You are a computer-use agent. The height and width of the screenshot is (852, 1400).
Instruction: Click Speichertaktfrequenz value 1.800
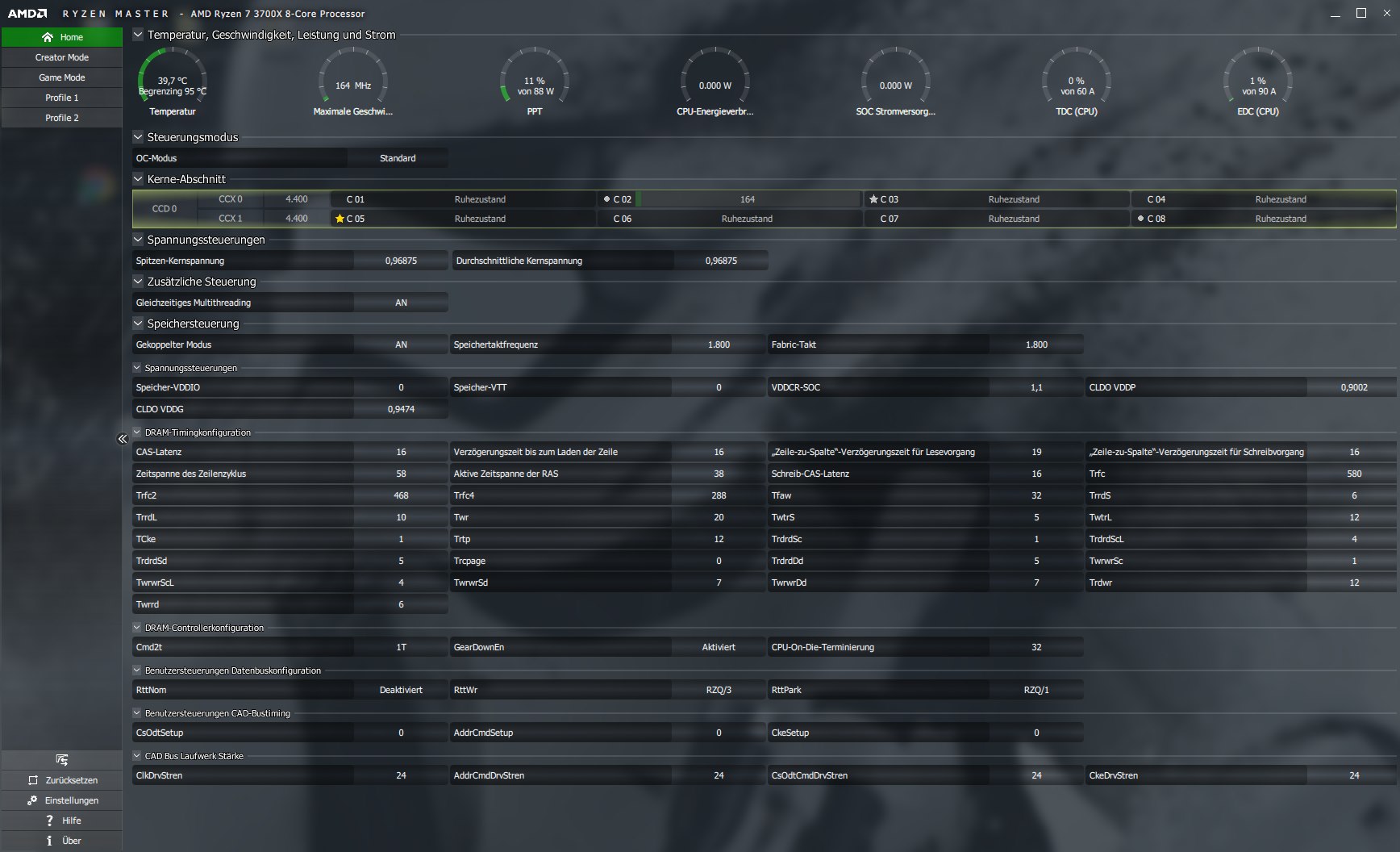point(719,345)
